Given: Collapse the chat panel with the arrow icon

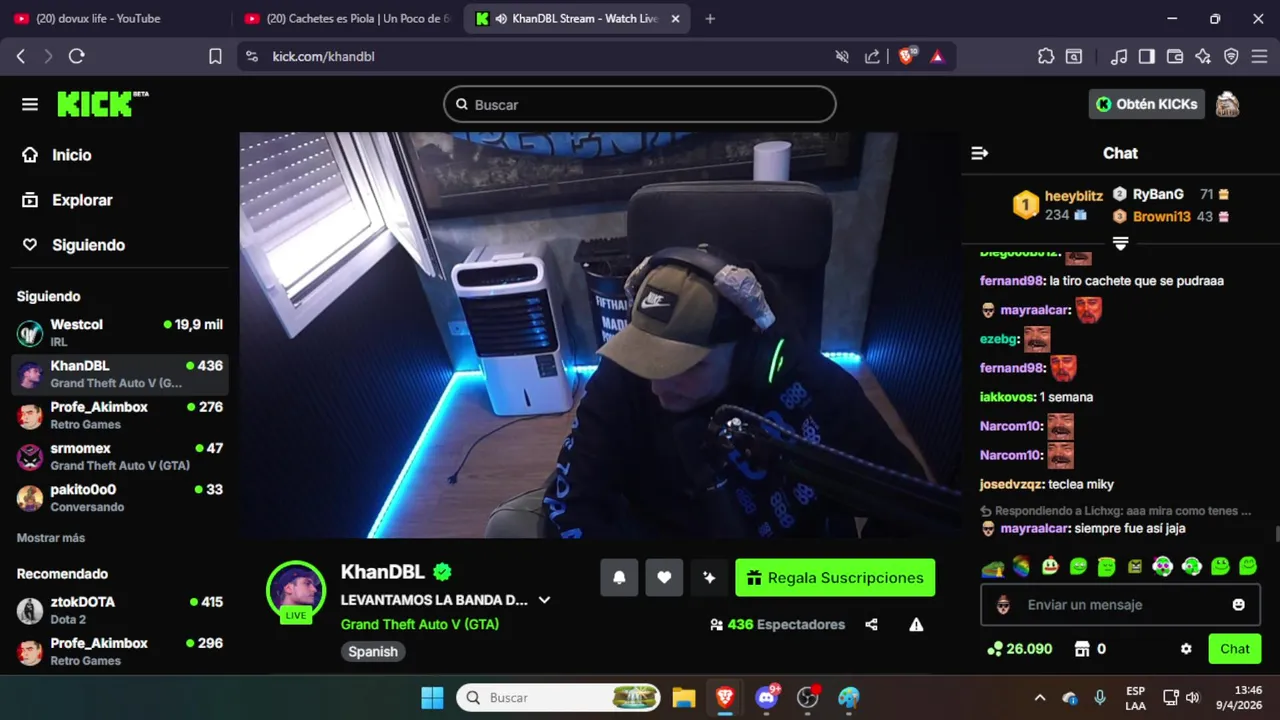Looking at the screenshot, I should 980,153.
